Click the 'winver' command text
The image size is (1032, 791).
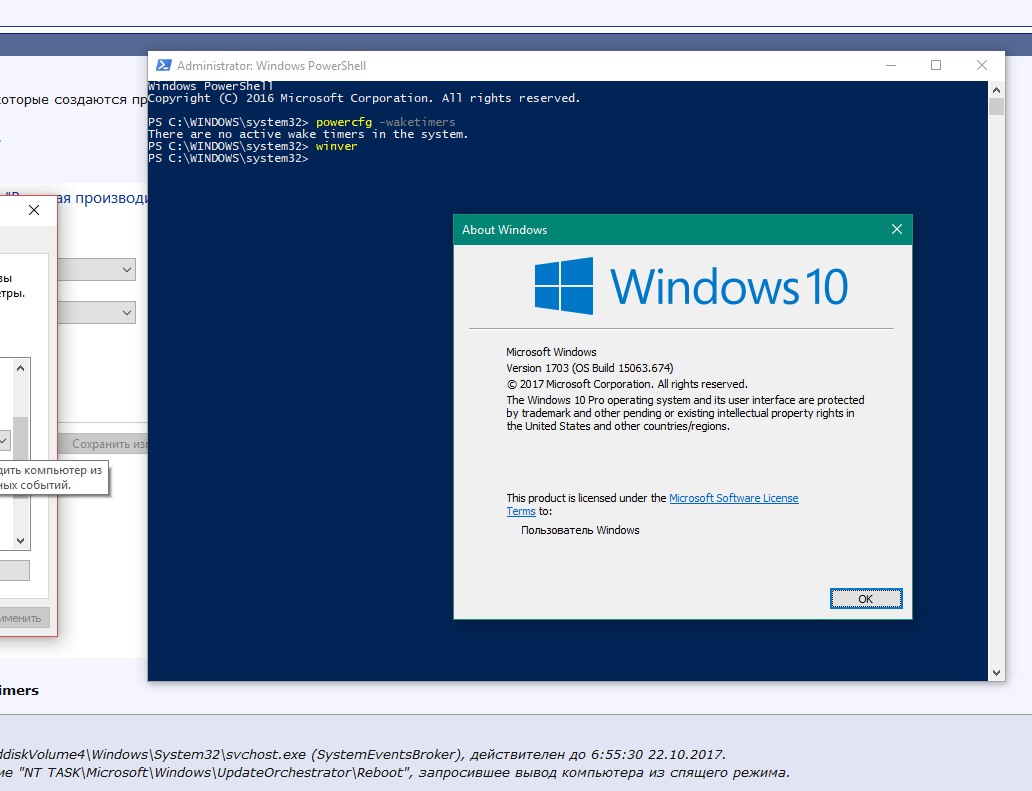(x=336, y=146)
